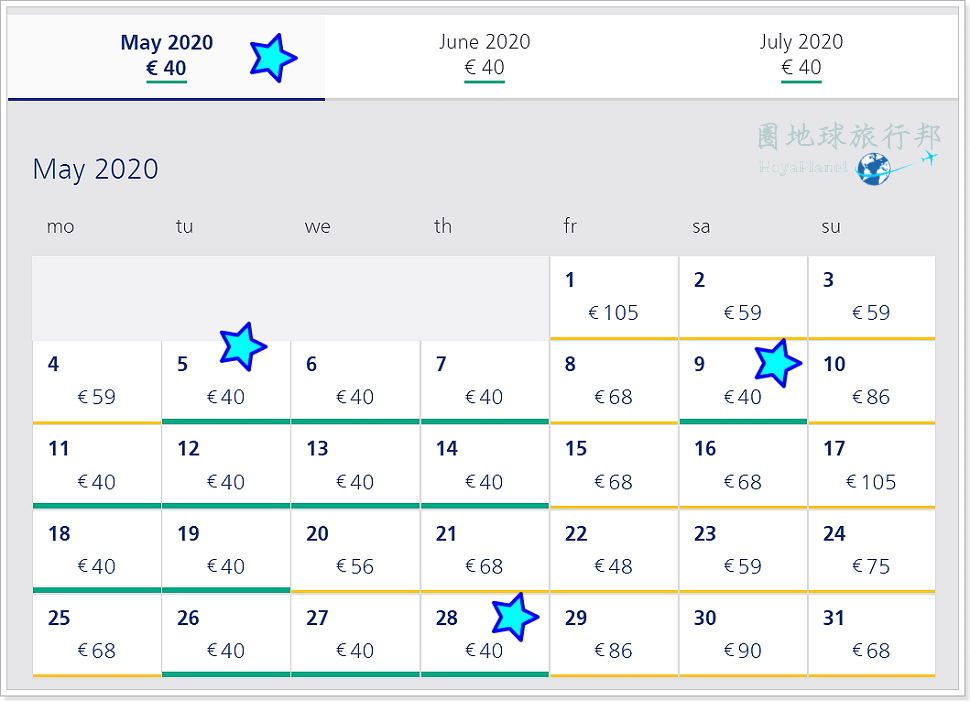This screenshot has width=970, height=701.
Task: Switch to the June 2020 tab
Action: (485, 55)
